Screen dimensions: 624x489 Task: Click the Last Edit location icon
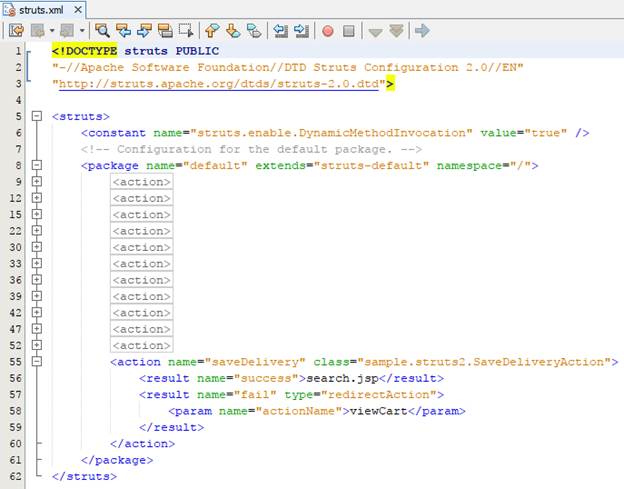(16, 31)
